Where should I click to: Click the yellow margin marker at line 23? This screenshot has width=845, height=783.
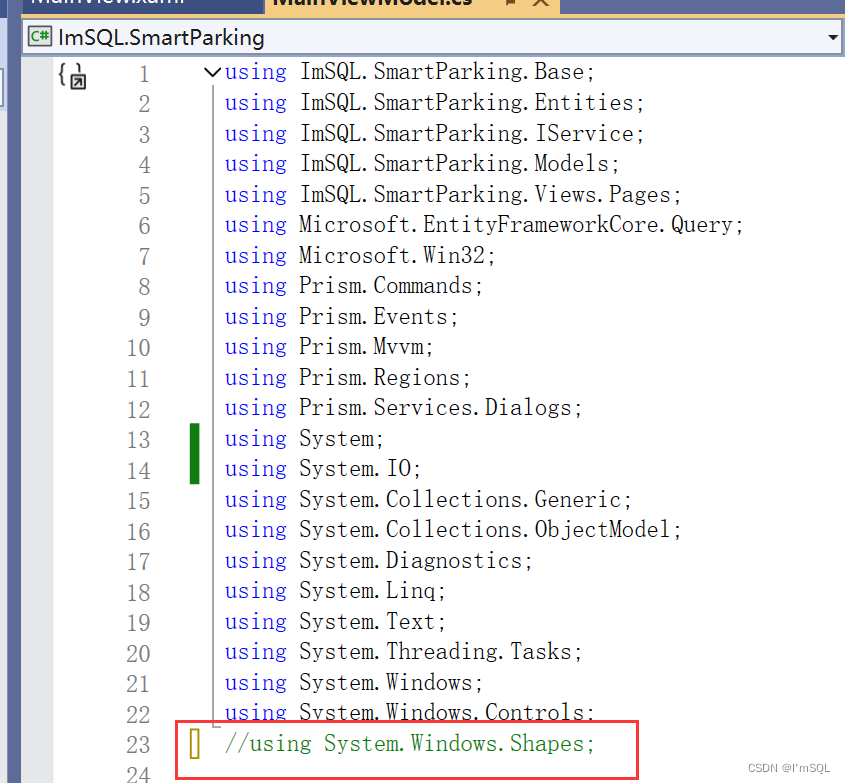coord(196,744)
